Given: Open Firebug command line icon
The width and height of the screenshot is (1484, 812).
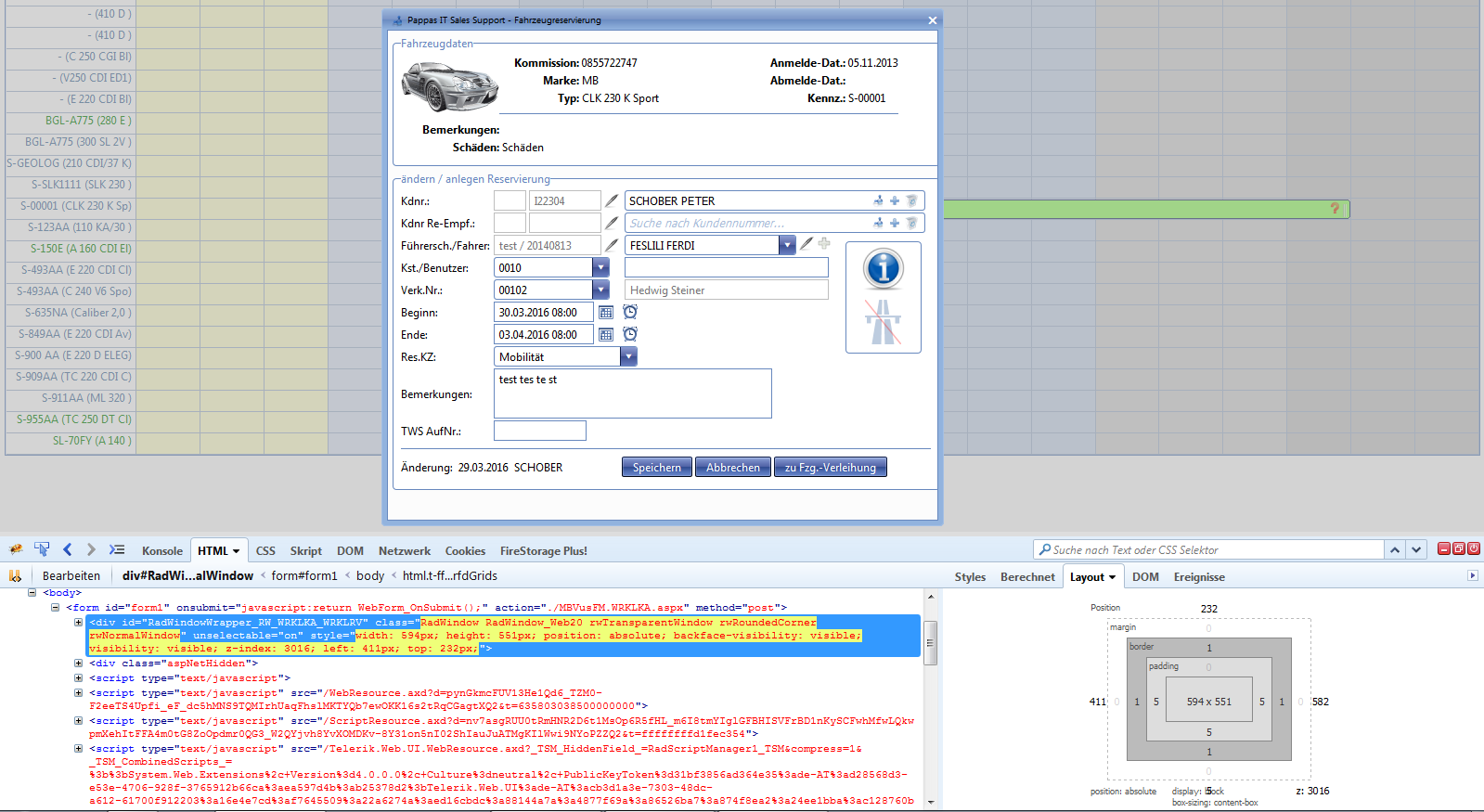Looking at the screenshot, I should (x=116, y=549).
